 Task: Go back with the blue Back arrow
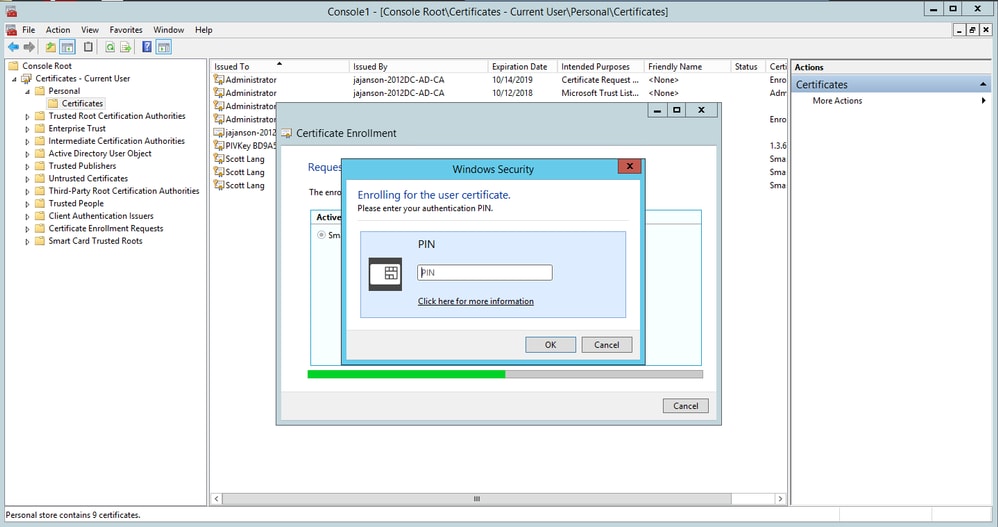13,47
